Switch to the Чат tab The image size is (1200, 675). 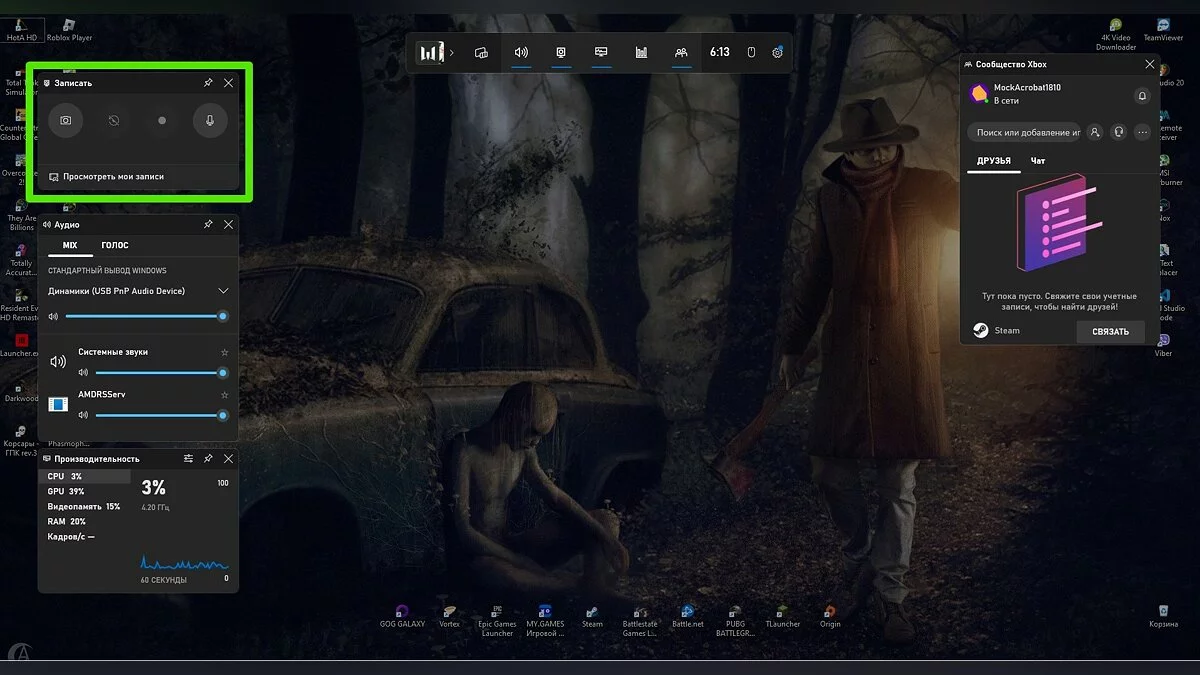pos(1038,161)
